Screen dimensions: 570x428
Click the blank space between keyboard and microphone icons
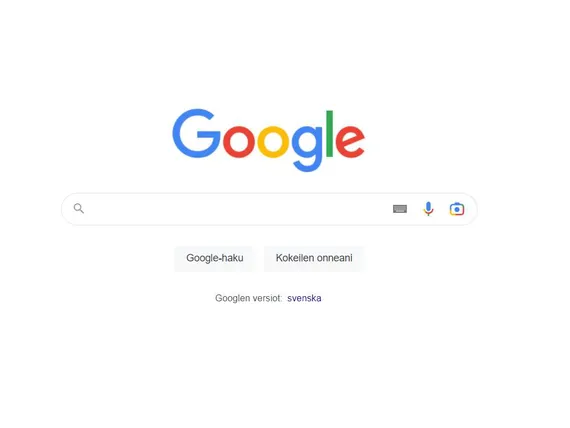click(x=415, y=209)
